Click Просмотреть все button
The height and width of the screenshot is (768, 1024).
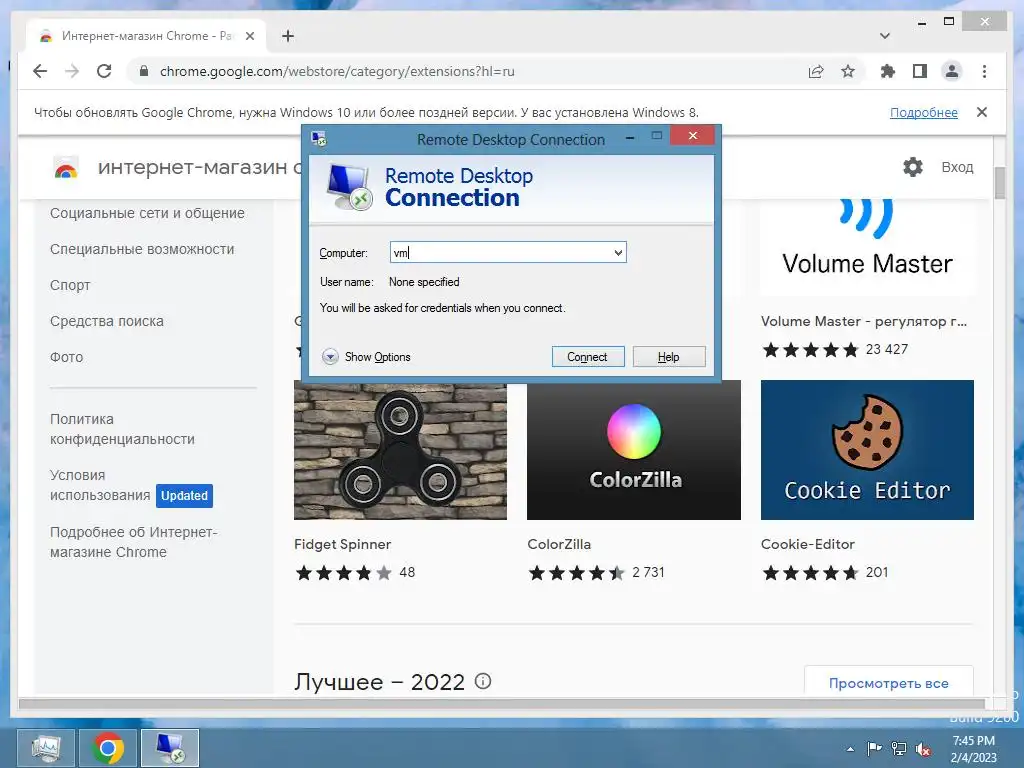coord(888,683)
